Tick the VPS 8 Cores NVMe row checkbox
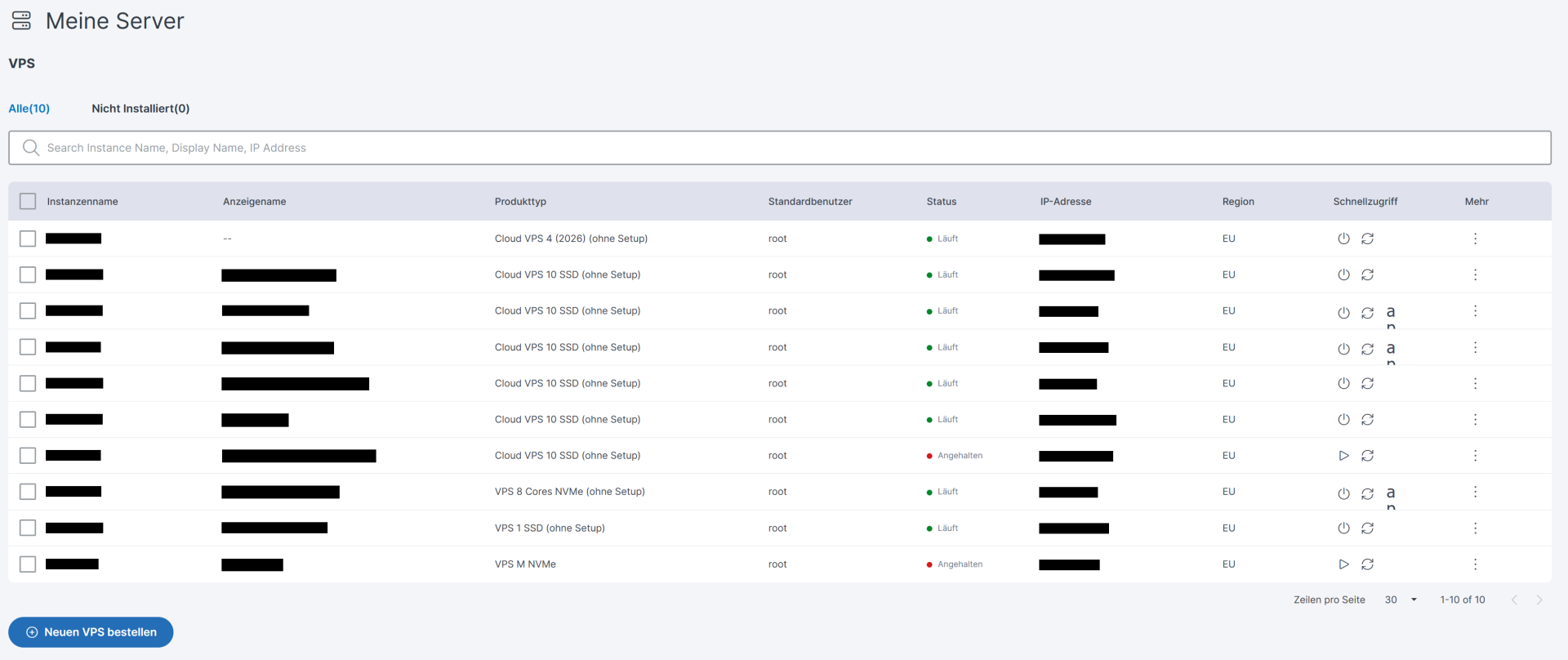Image resolution: width=1568 pixels, height=660 pixels. pos(28,492)
